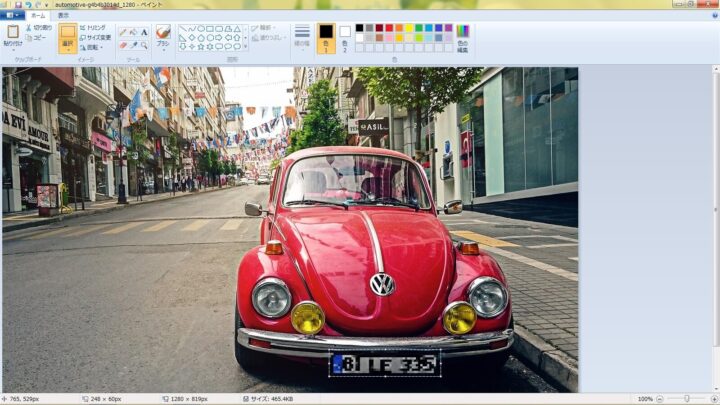720x405 pixels.
Task: Click the Copy (コピー) button
Action: tap(36, 38)
